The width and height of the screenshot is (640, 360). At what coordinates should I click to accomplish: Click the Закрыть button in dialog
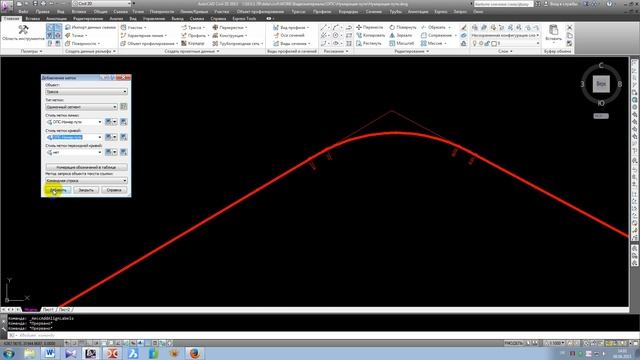coord(86,190)
